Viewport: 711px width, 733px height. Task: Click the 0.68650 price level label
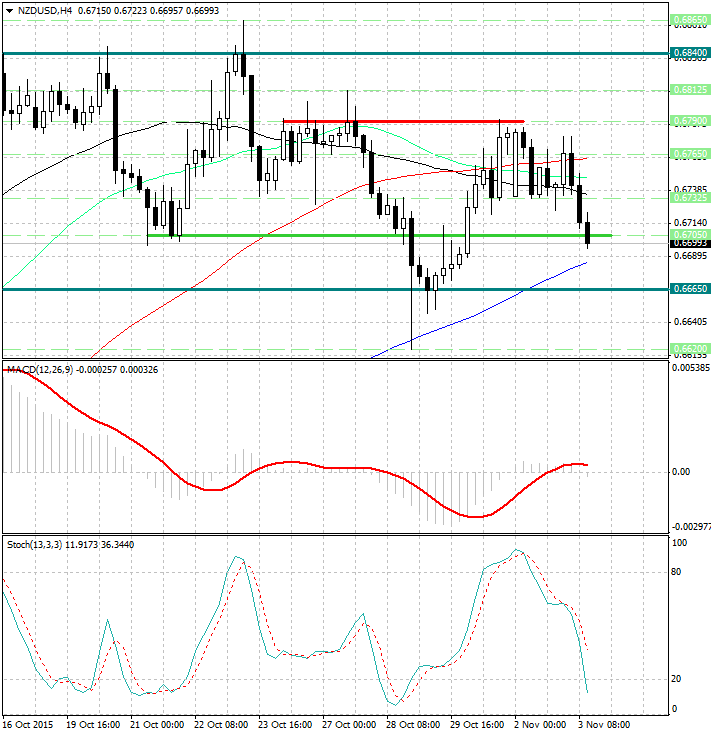tap(690, 20)
